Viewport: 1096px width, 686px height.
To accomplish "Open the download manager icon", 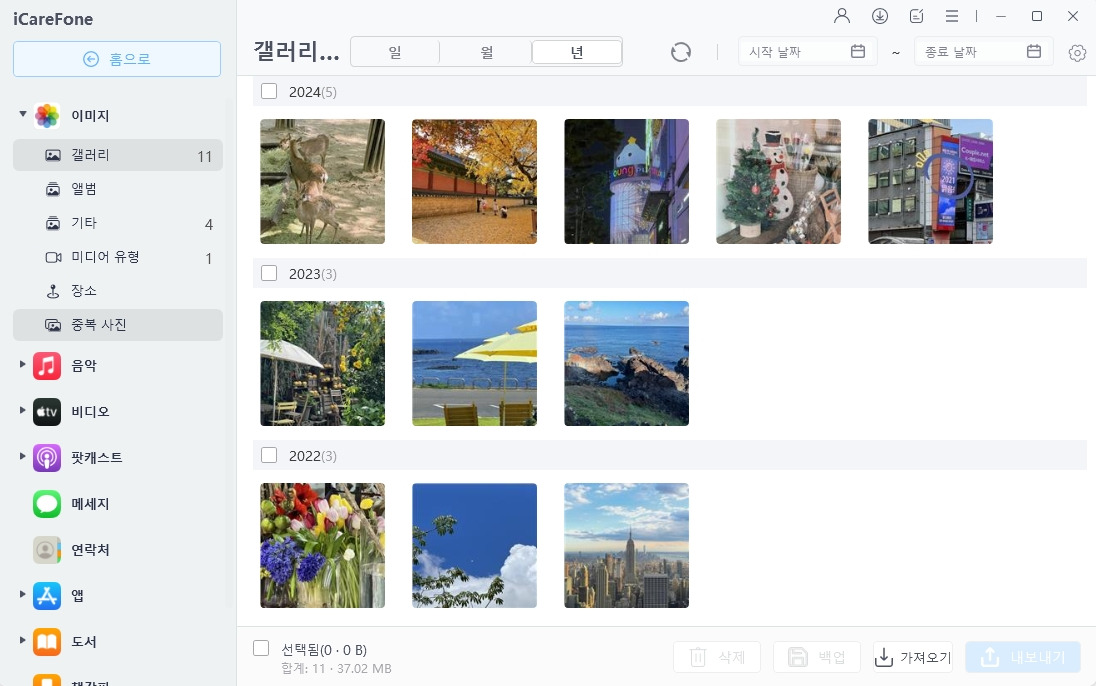I will pyautogui.click(x=879, y=16).
